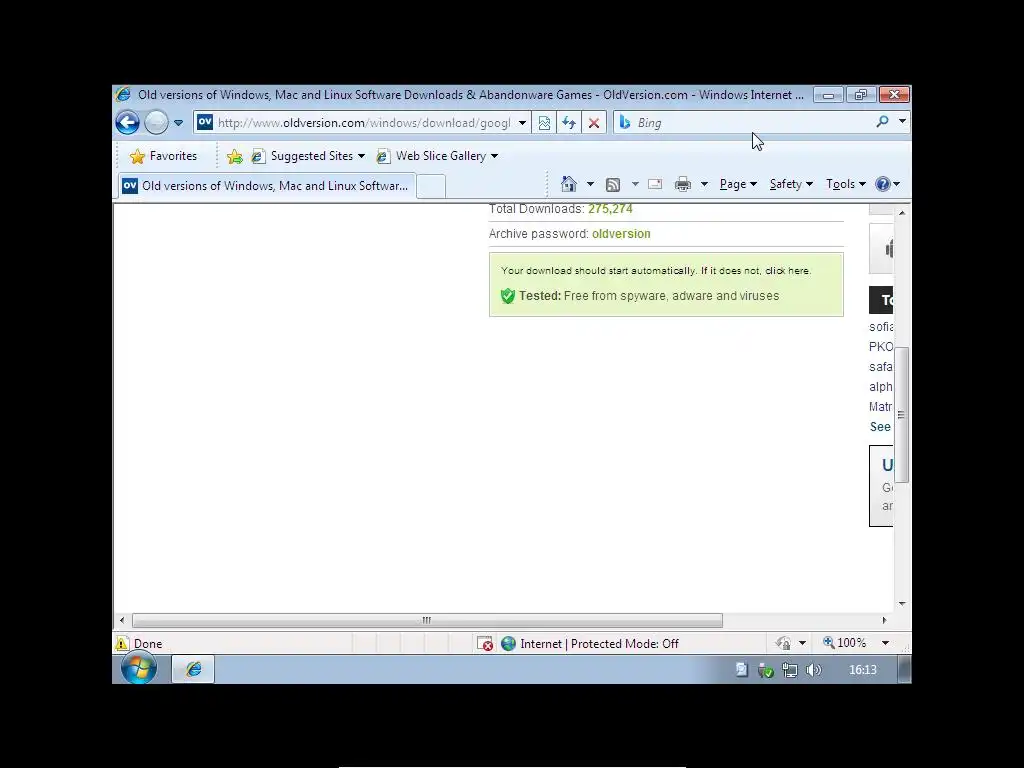Click the oldversion archive password text
The height and width of the screenshot is (768, 1024).
click(621, 234)
